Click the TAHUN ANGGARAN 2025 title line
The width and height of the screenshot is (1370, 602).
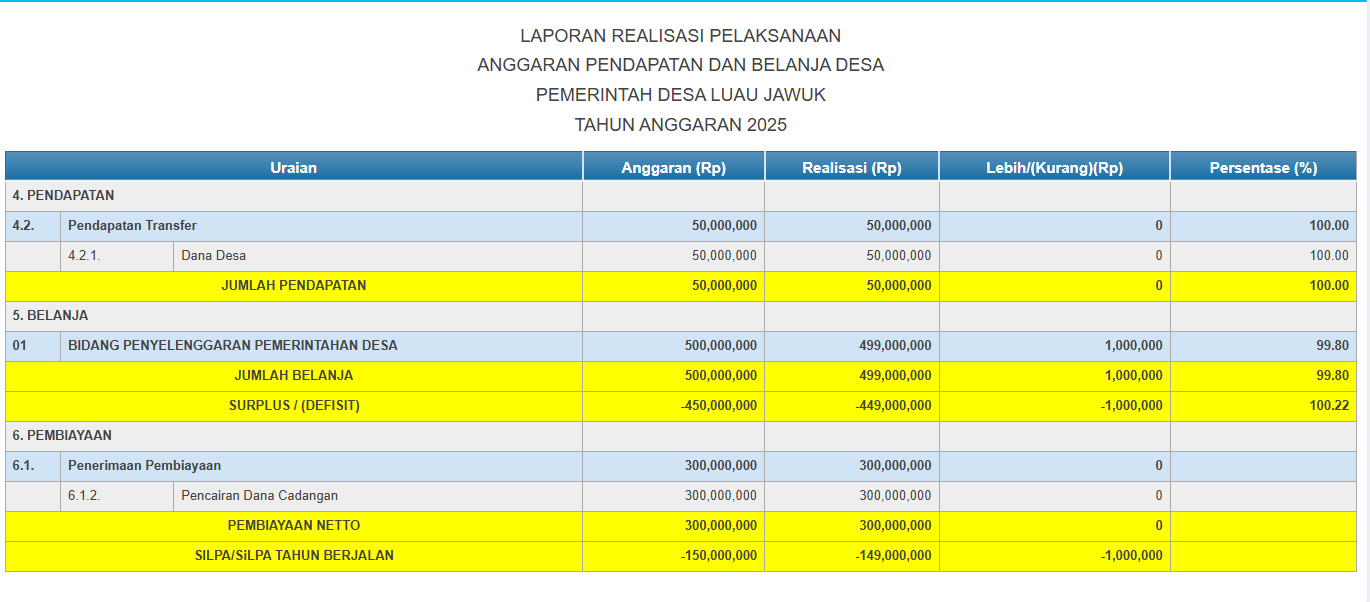click(x=680, y=125)
